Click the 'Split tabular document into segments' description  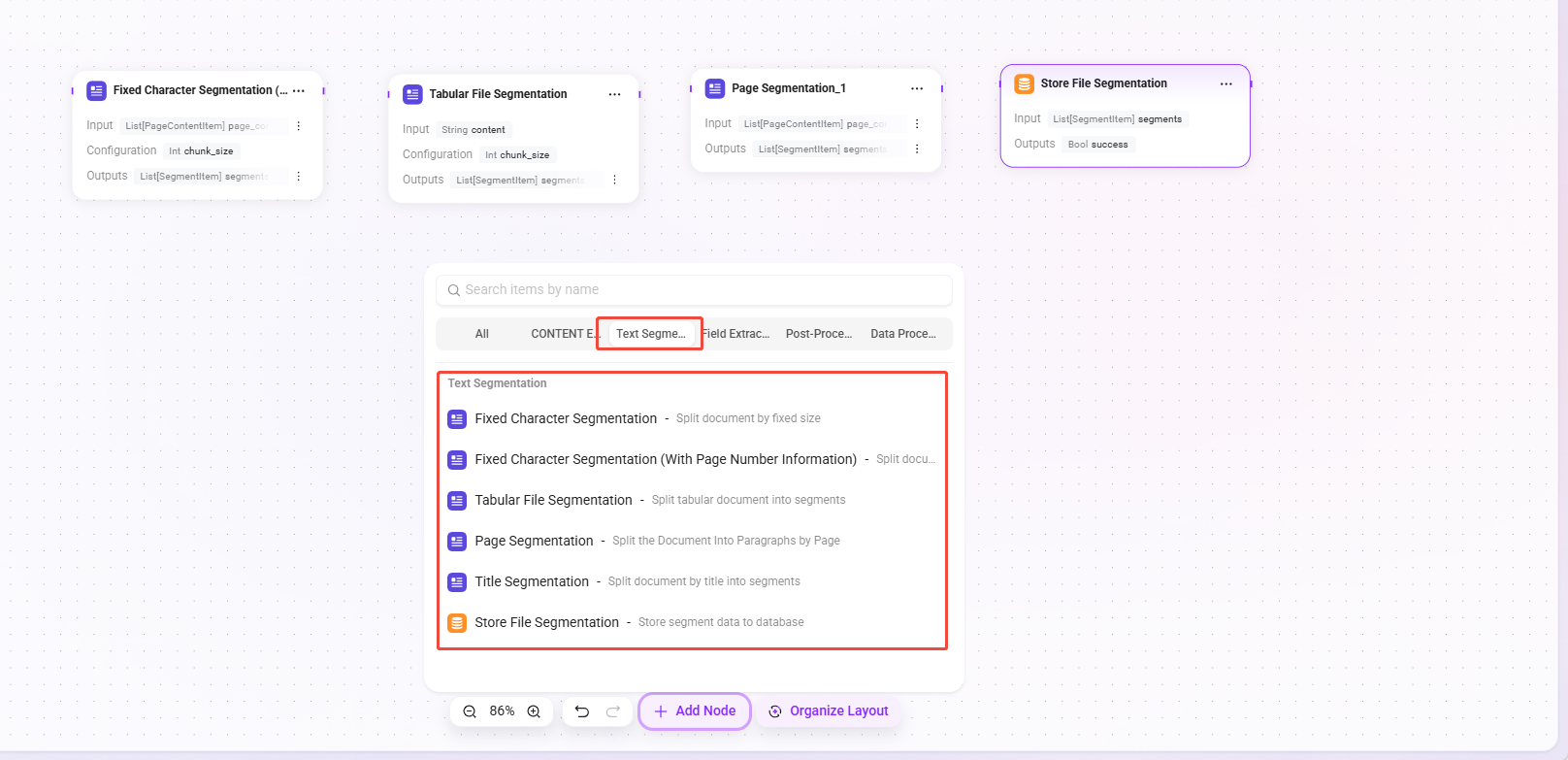pyautogui.click(x=748, y=501)
